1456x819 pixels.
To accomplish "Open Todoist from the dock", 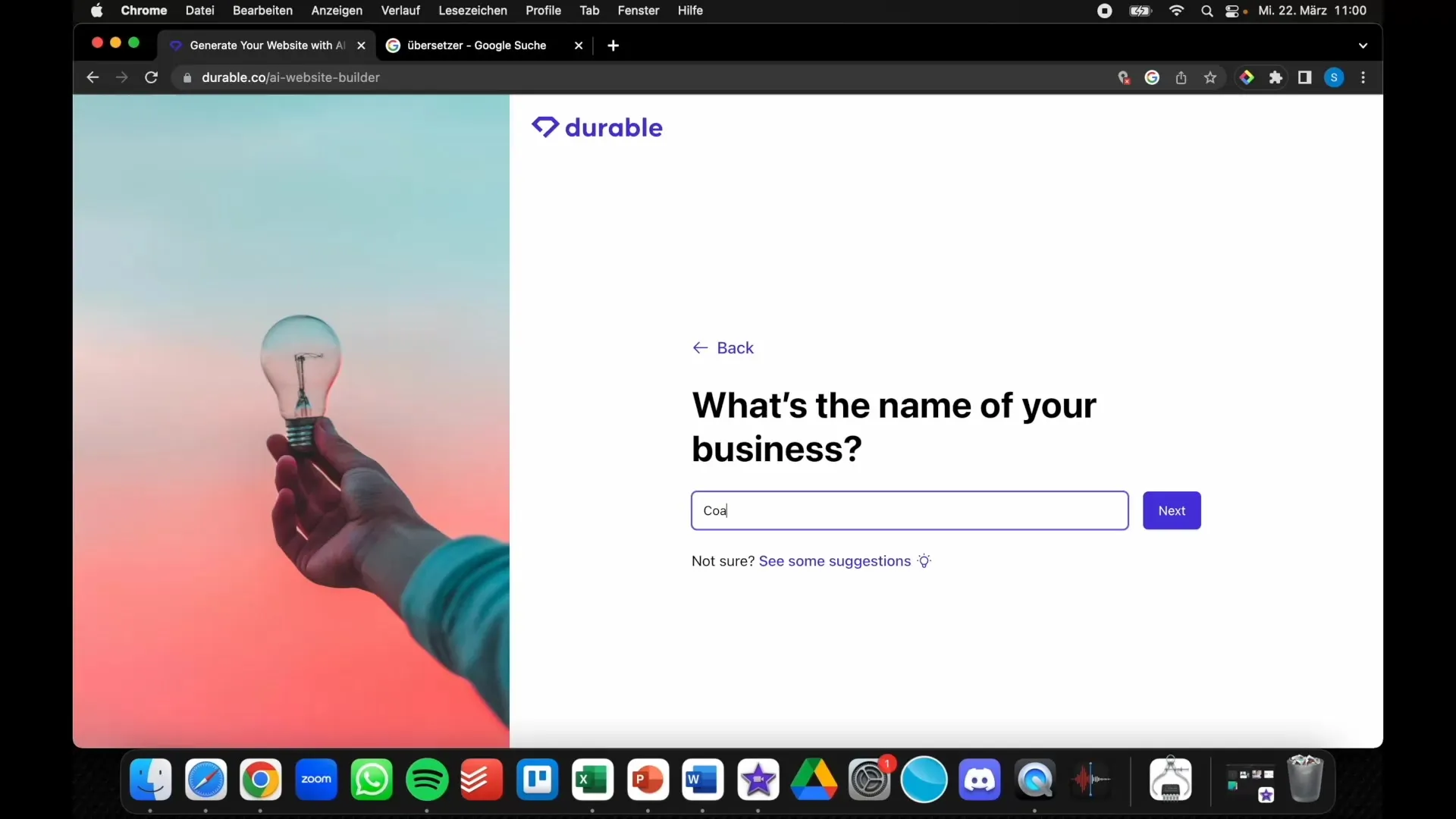I will point(482,780).
